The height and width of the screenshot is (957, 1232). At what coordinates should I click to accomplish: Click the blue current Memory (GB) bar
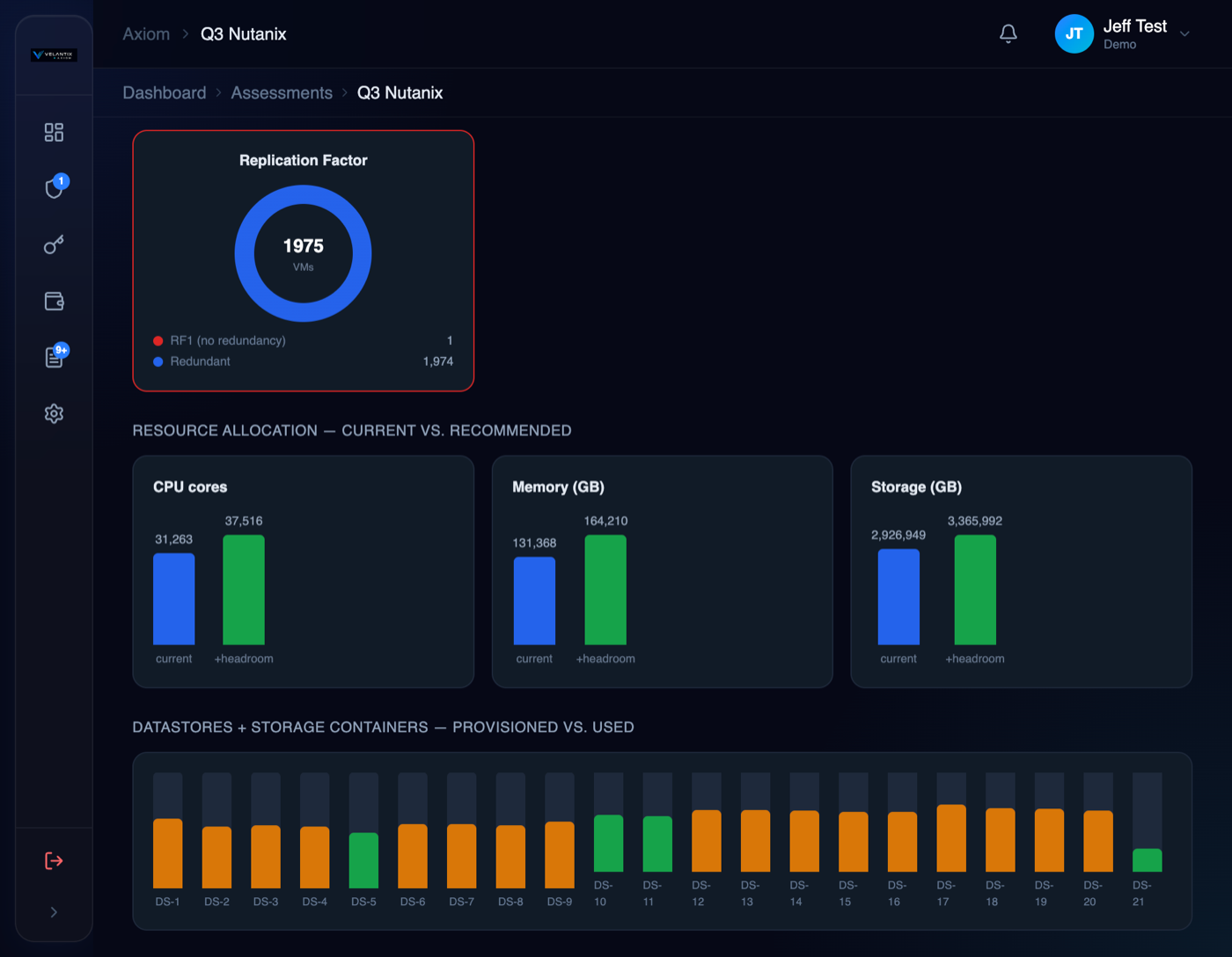(x=534, y=601)
